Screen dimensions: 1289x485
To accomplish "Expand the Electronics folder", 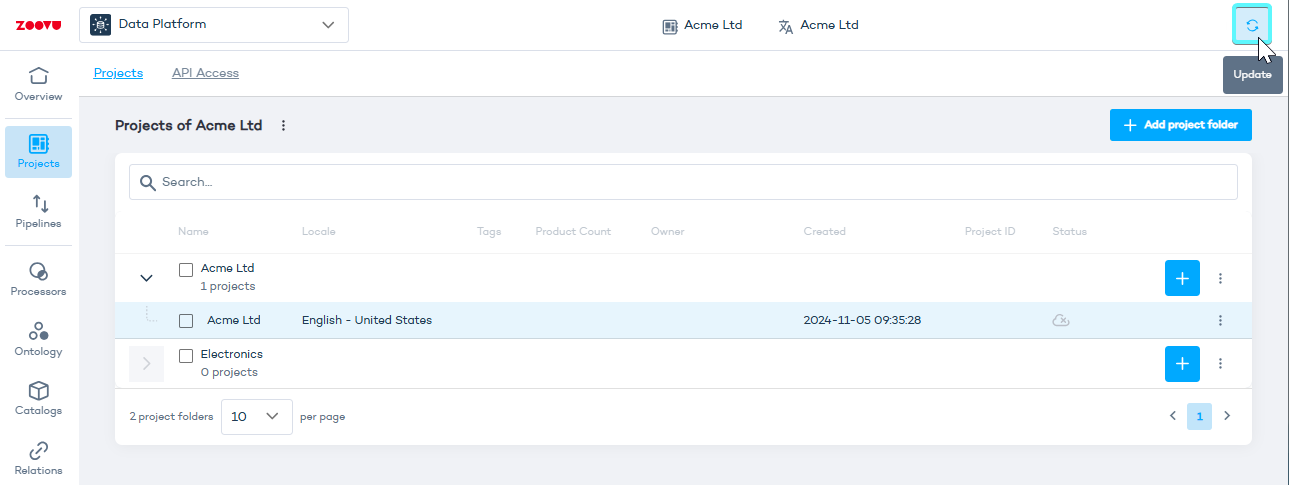I will point(146,364).
